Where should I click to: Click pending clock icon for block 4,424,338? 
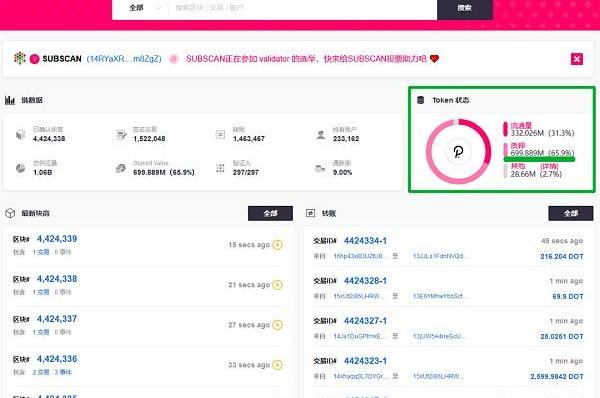point(277,285)
